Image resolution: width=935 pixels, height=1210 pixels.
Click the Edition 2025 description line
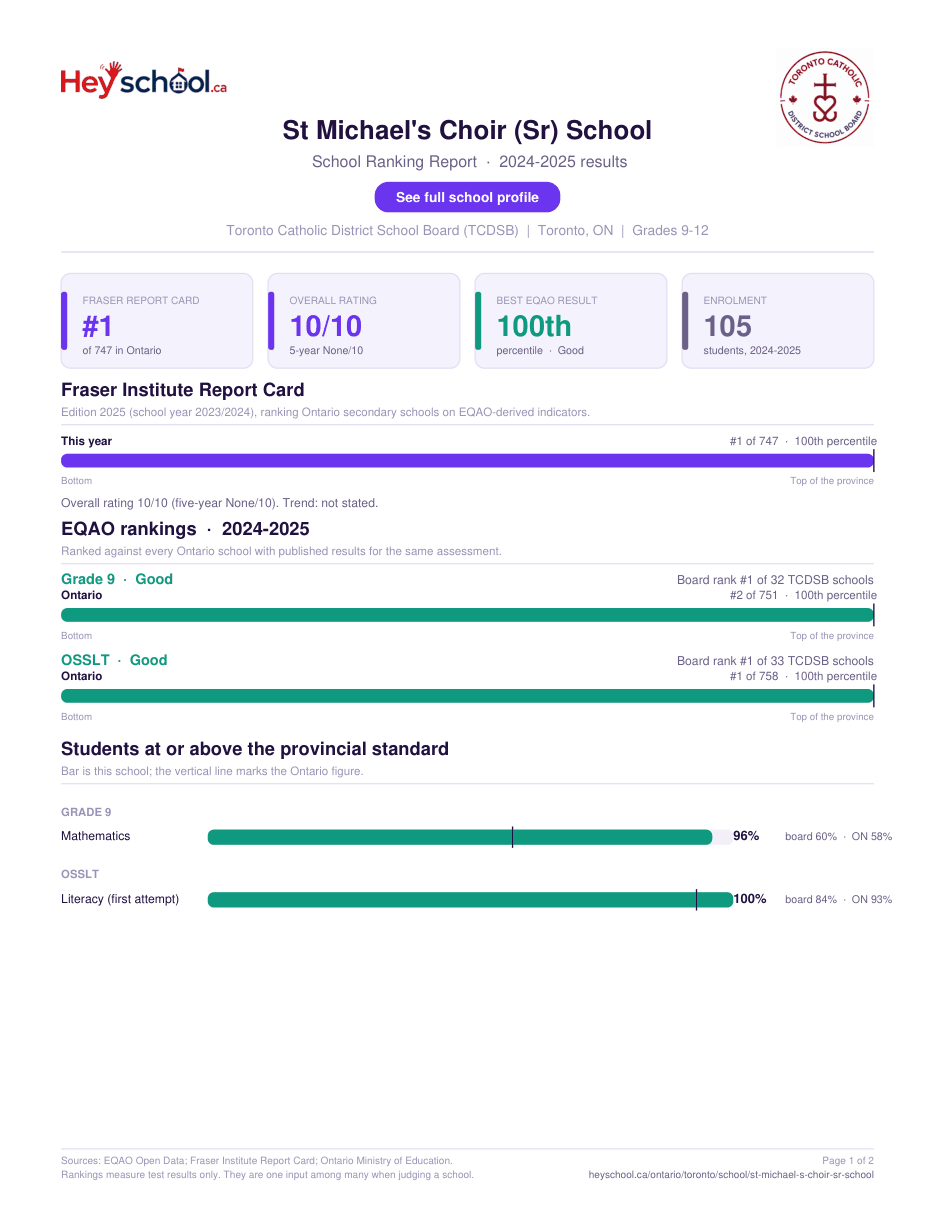(x=325, y=412)
